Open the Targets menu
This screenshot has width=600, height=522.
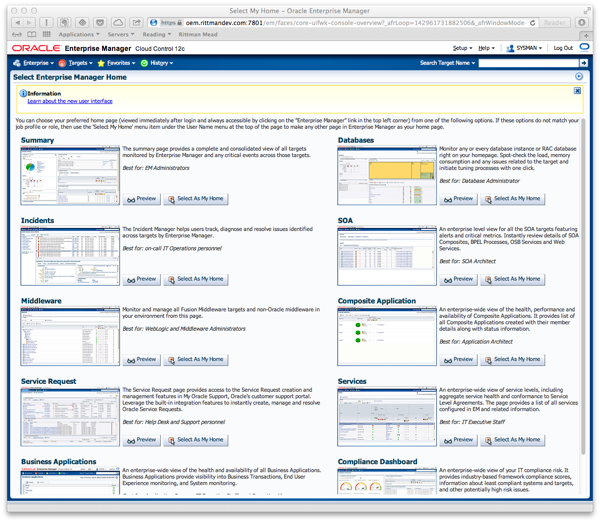pos(75,63)
